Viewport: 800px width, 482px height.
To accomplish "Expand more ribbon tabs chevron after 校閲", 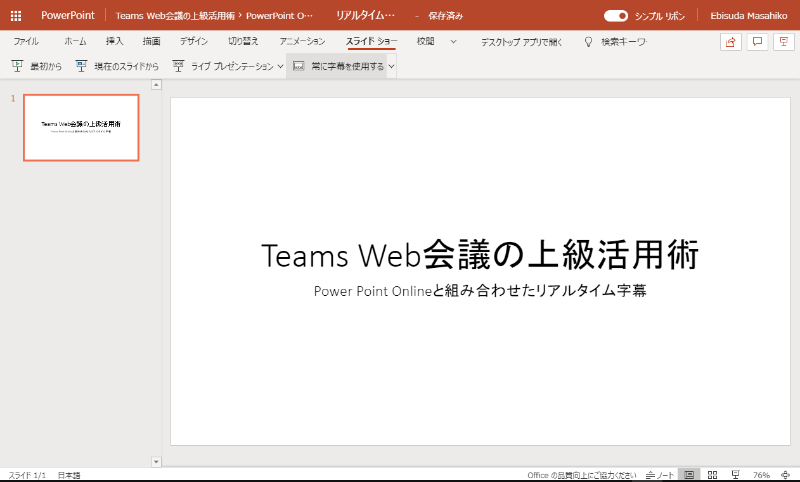I will [x=454, y=42].
